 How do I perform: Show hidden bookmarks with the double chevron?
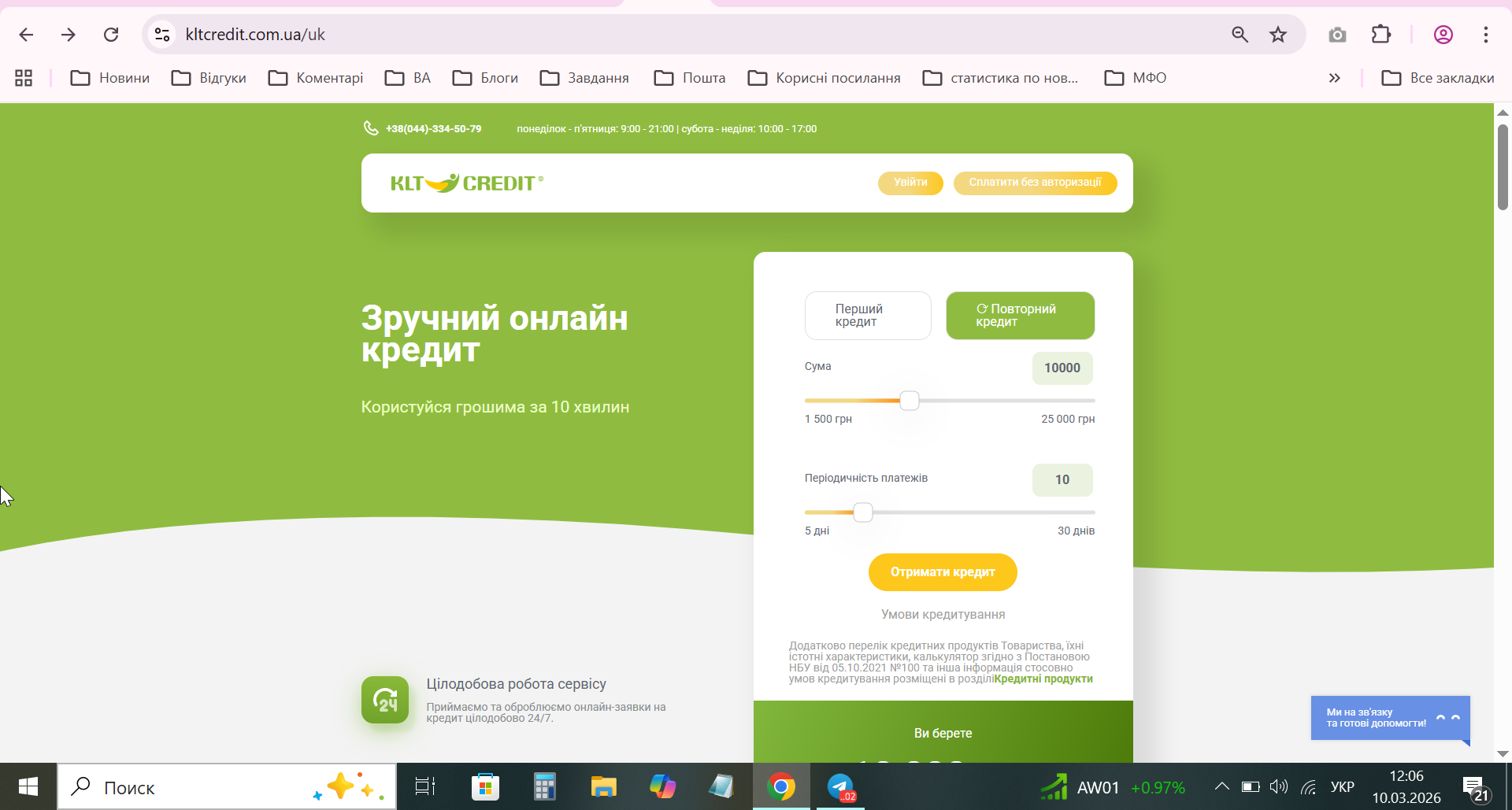(x=1334, y=78)
